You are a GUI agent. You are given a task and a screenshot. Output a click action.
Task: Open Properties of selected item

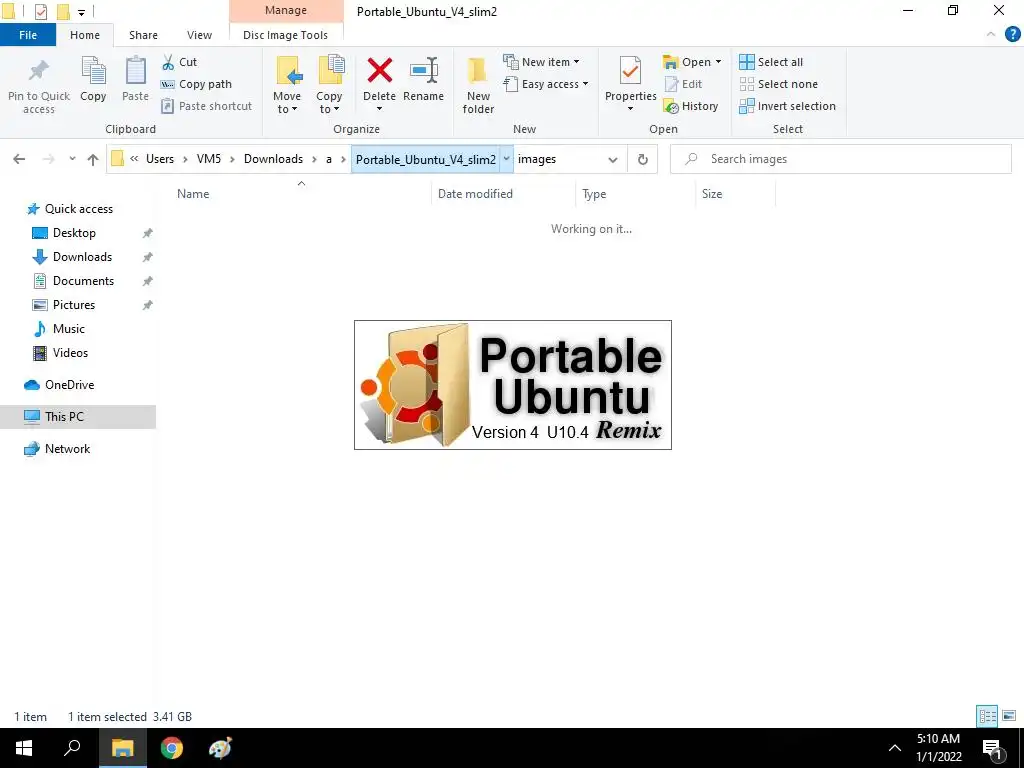(630, 84)
